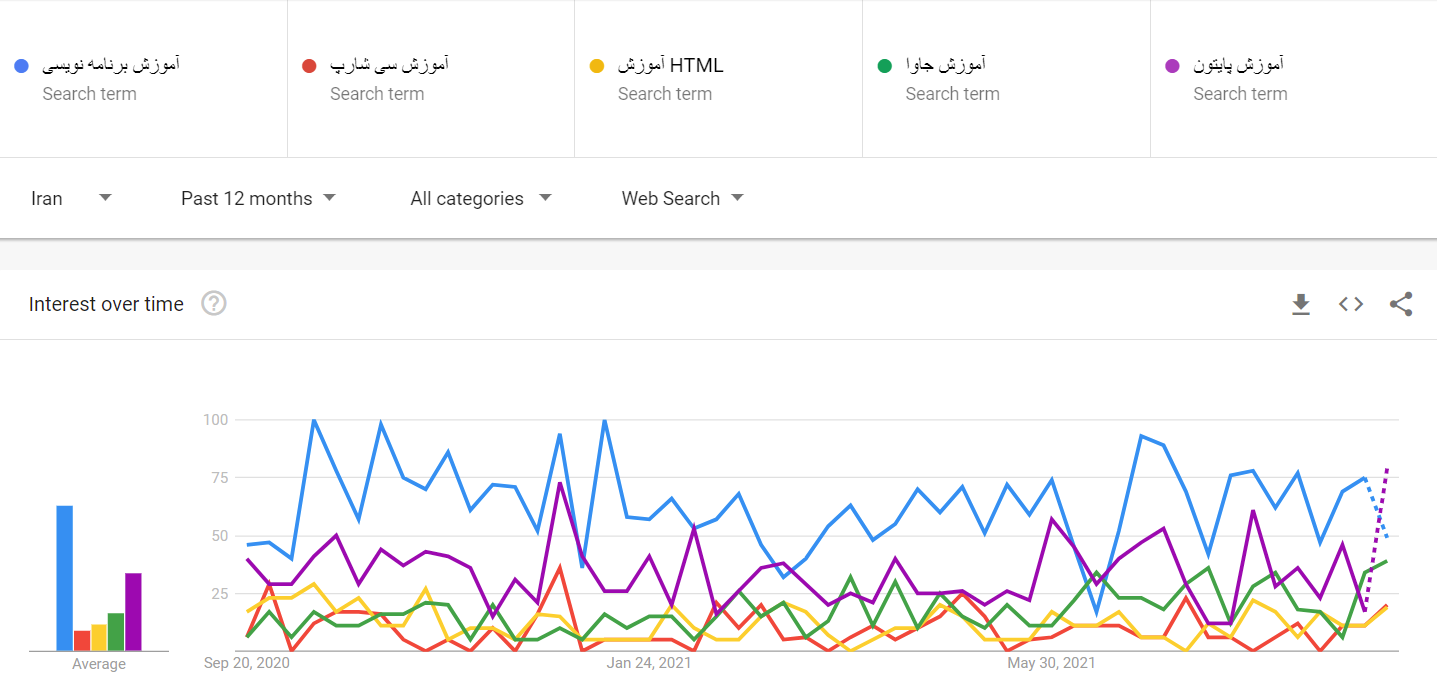Viewport: 1437px width, 682px height.
Task: Select the آموزش جاوا search term
Action: pyautogui.click(x=945, y=66)
